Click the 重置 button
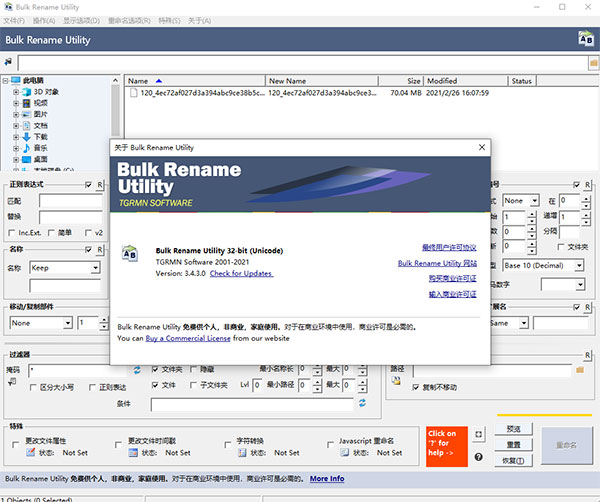Screen dimensions: 600x502 click(514, 445)
